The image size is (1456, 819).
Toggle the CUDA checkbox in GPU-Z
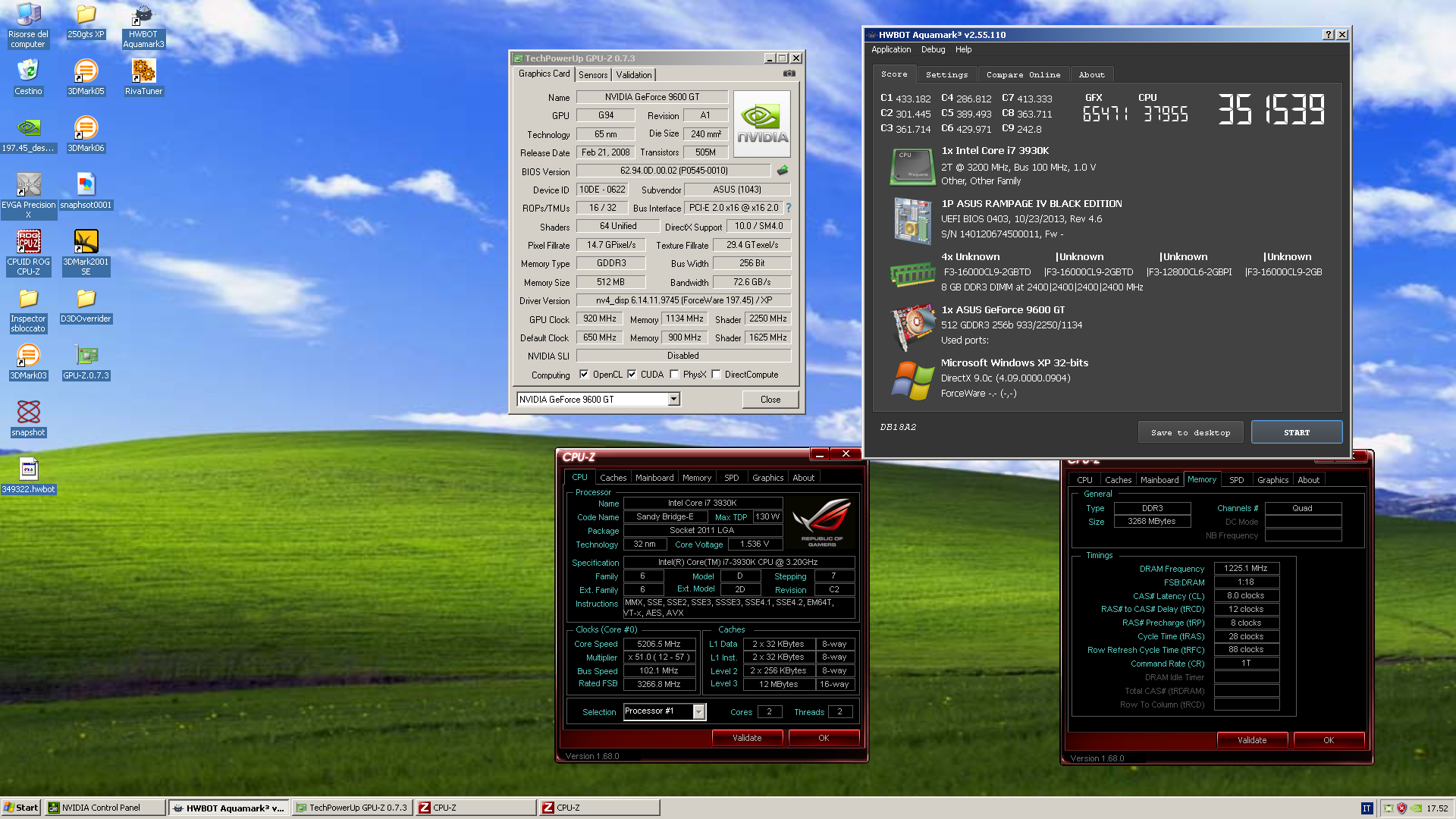point(632,374)
